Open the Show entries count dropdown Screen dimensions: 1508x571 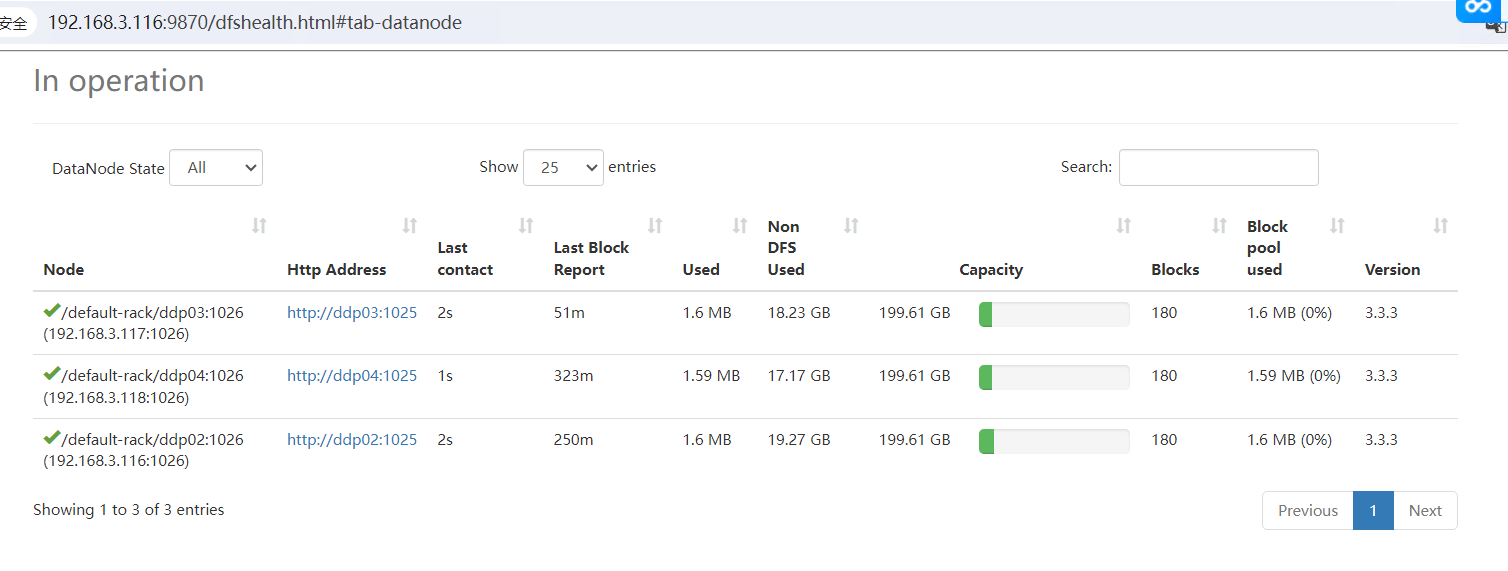click(x=563, y=168)
